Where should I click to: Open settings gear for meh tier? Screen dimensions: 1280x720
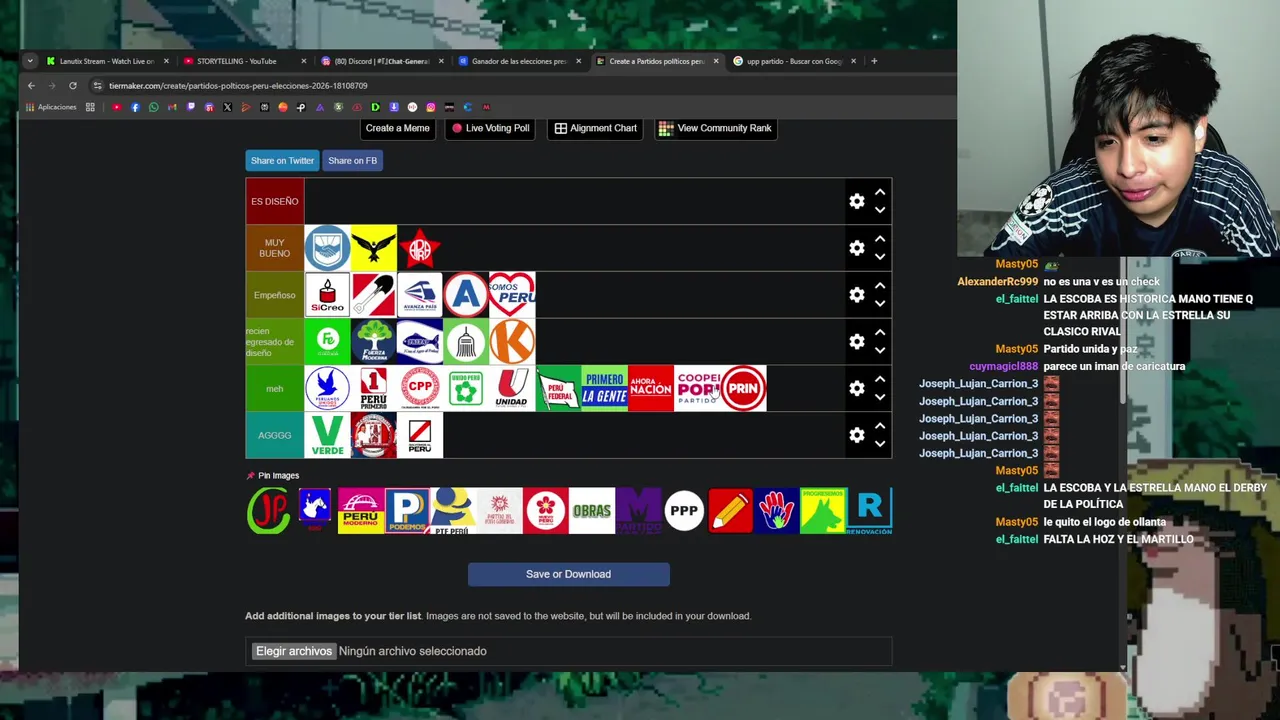[x=857, y=388]
